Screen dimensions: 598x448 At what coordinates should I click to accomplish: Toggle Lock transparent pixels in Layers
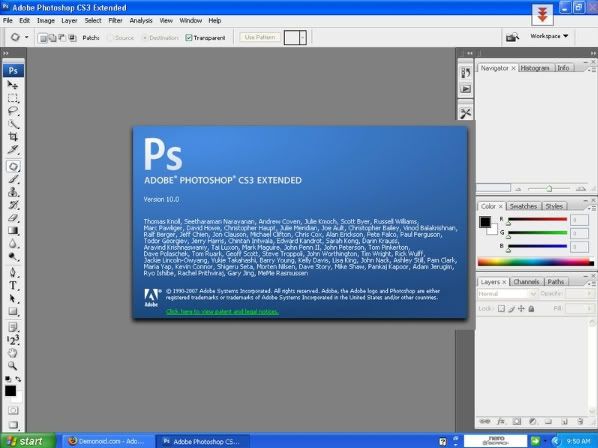coord(502,308)
